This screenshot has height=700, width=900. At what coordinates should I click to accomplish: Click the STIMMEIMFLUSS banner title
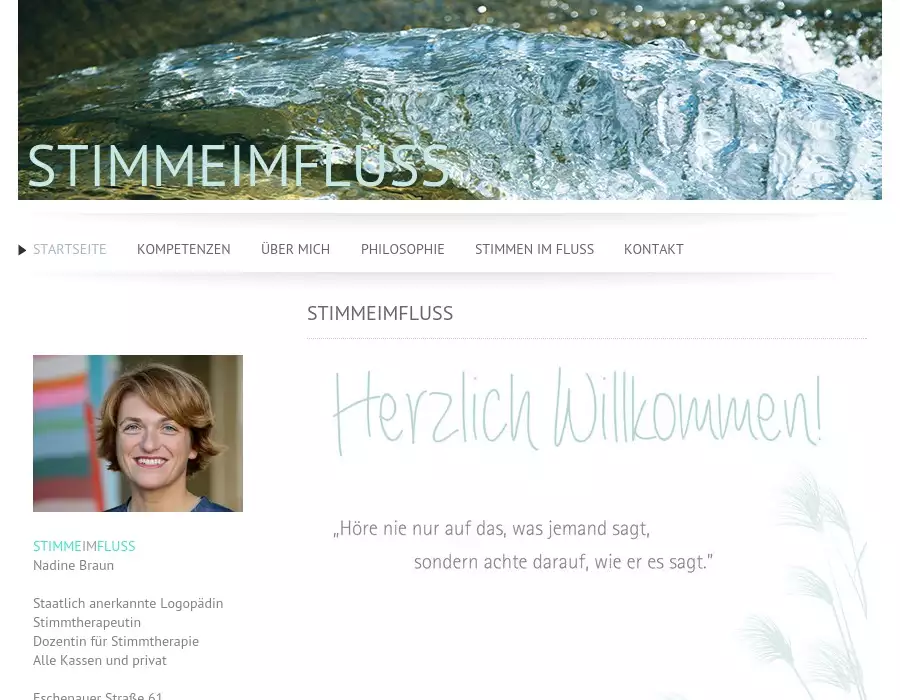pos(238,166)
